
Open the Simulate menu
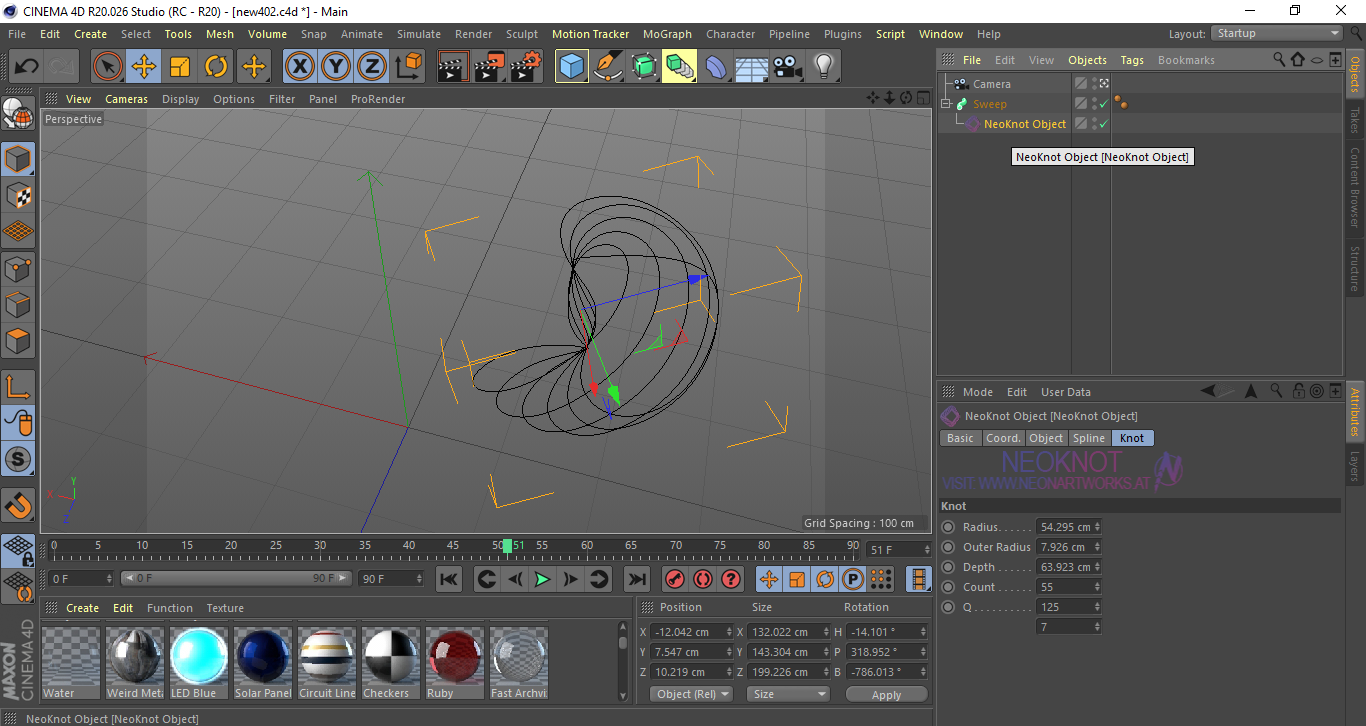419,34
